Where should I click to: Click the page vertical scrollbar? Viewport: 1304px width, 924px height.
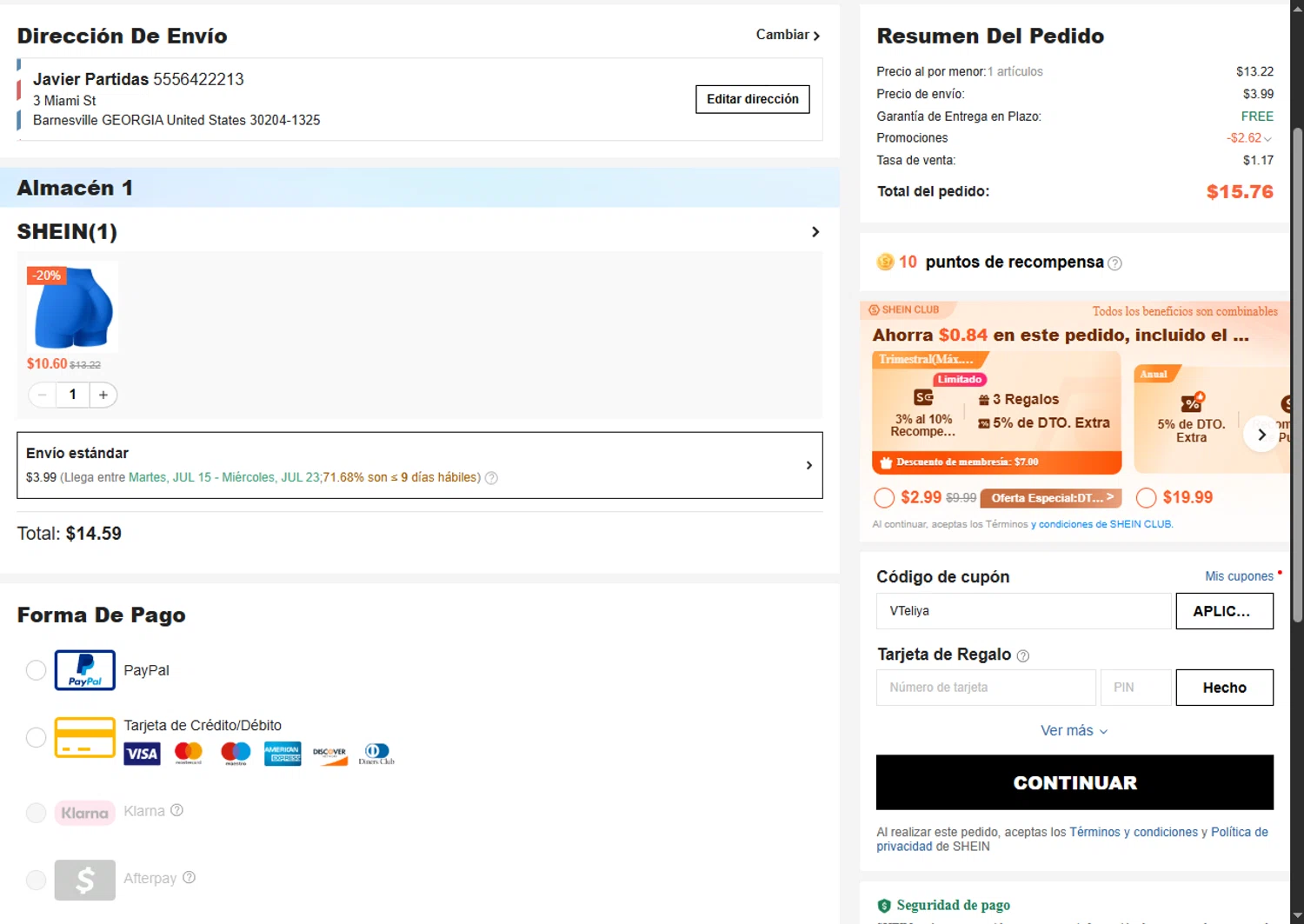click(1297, 374)
